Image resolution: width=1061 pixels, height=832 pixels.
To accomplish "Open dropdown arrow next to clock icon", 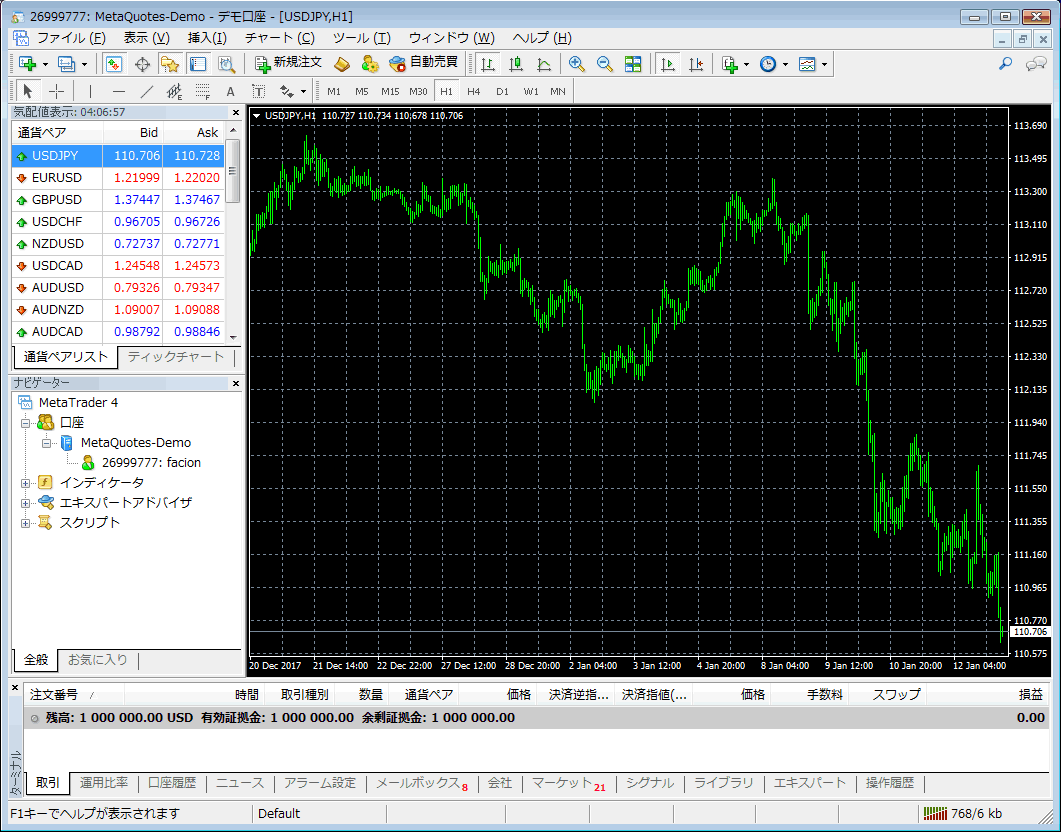I will click(786, 65).
